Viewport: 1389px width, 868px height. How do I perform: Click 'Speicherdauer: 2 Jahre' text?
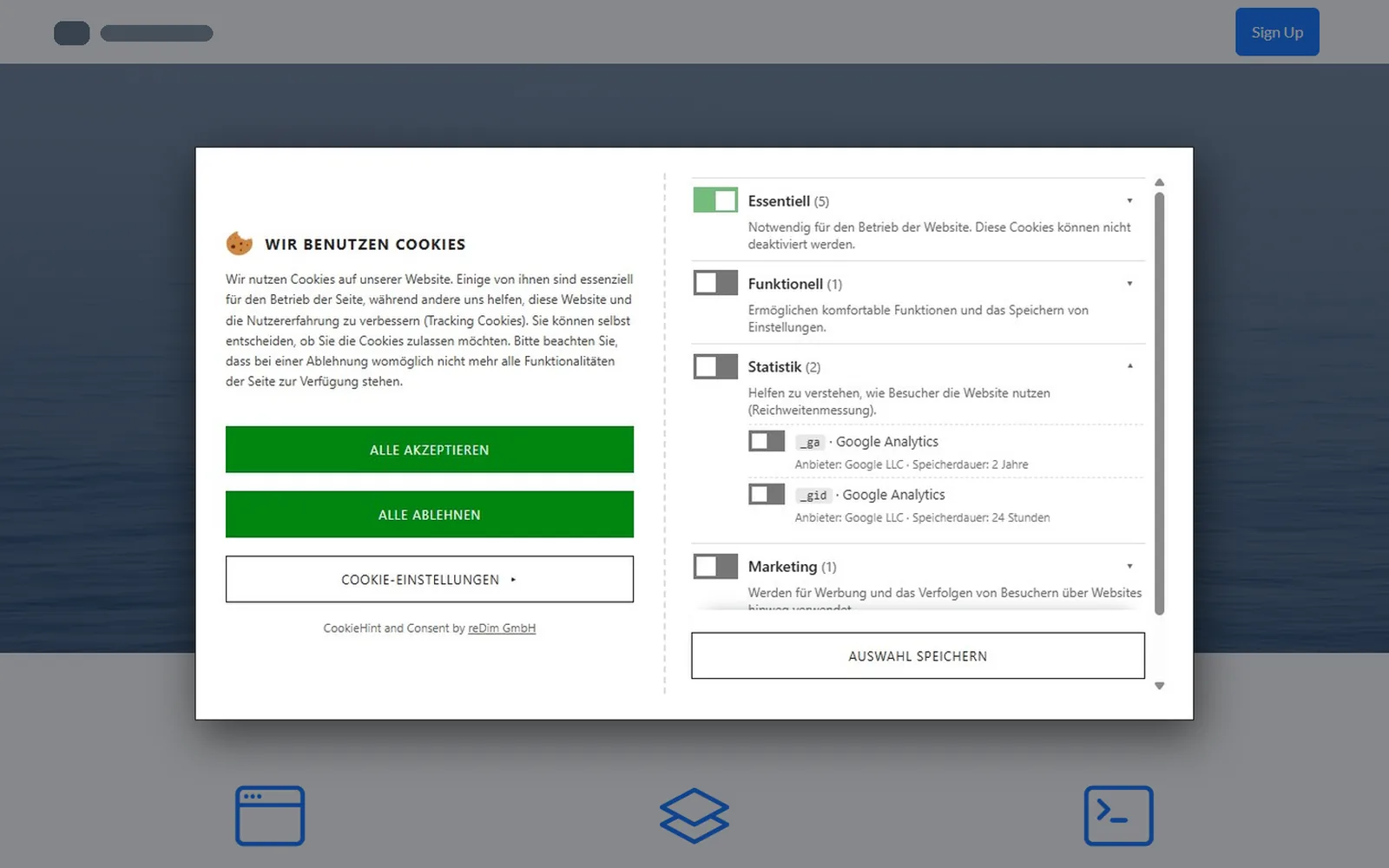pyautogui.click(x=970, y=465)
